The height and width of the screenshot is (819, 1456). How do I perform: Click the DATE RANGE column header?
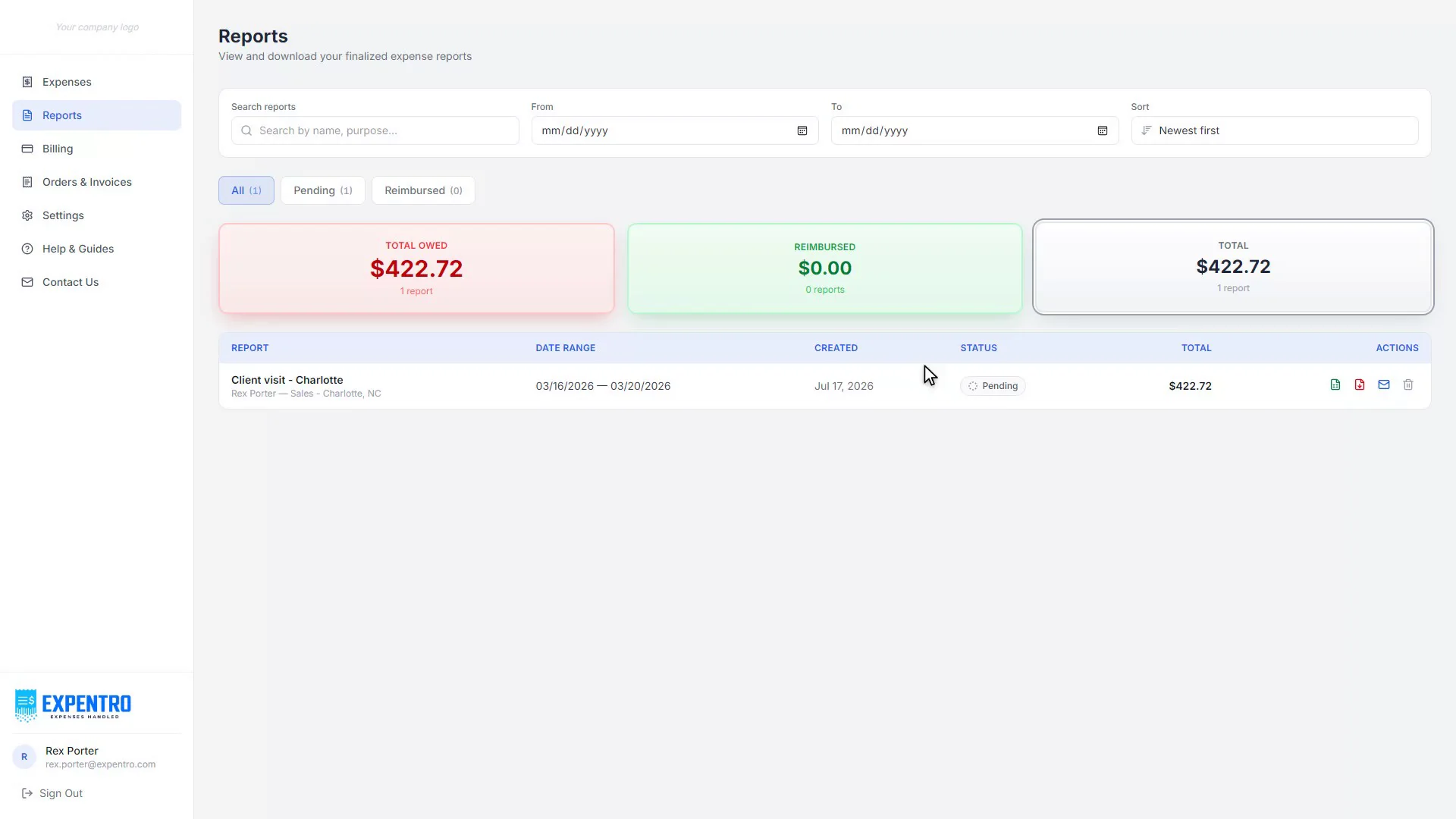tap(566, 348)
